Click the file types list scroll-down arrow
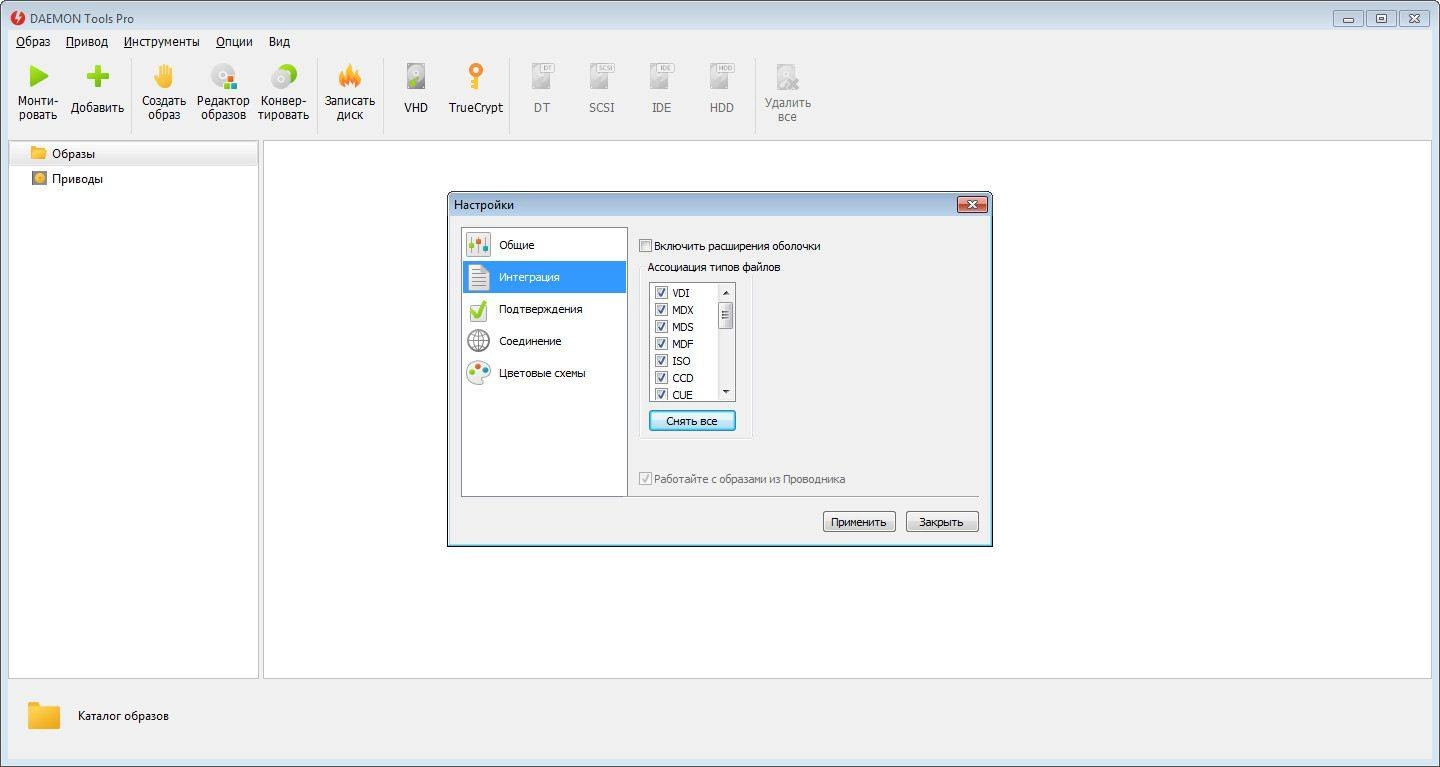Screen dimensions: 1440x767 (x=726, y=393)
